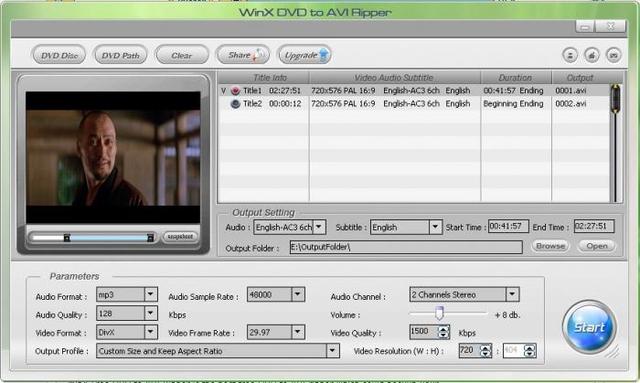Select the Title2 disc icon
Screen dimensions: 640x383
click(x=235, y=104)
